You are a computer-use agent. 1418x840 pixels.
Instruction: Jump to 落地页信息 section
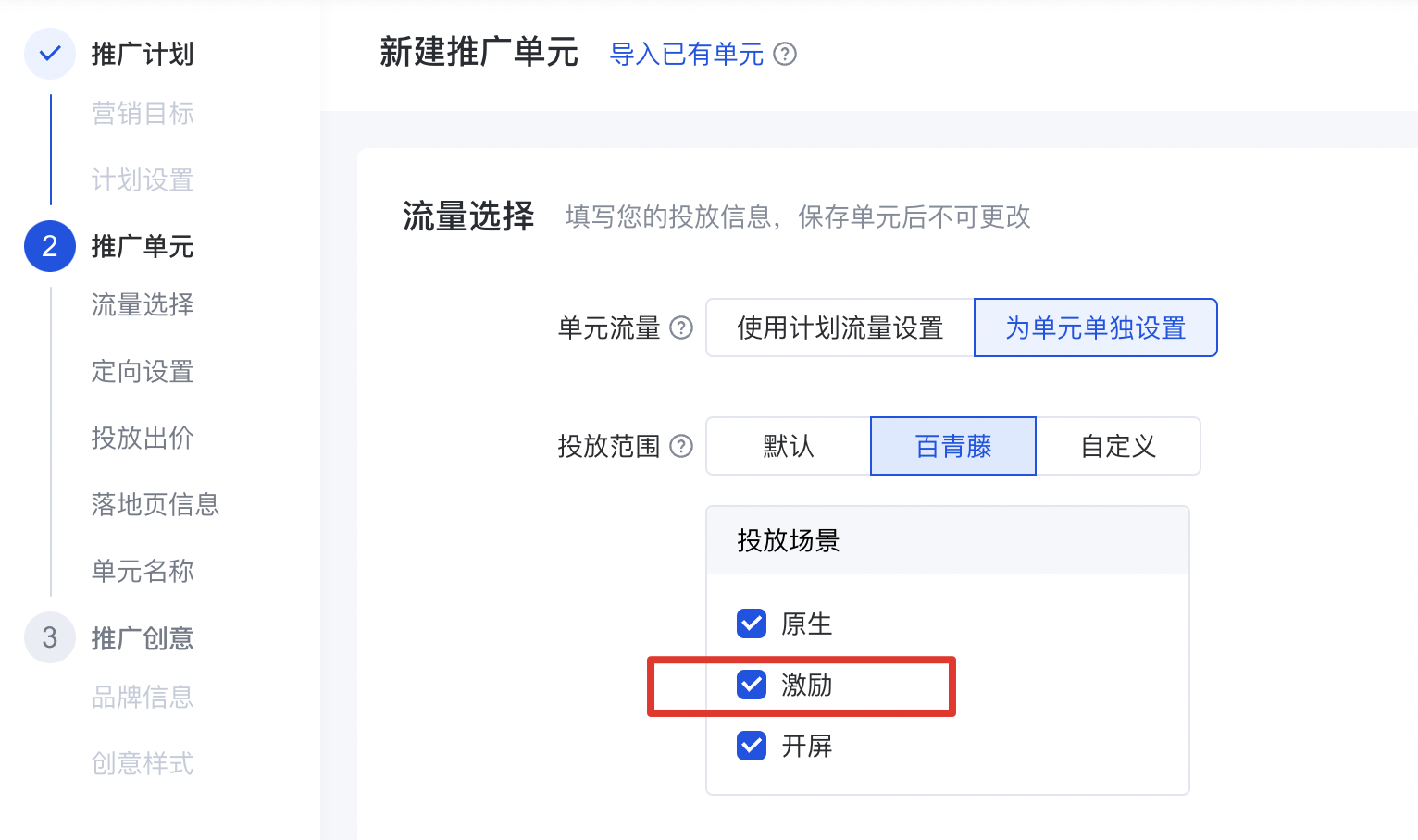[155, 504]
